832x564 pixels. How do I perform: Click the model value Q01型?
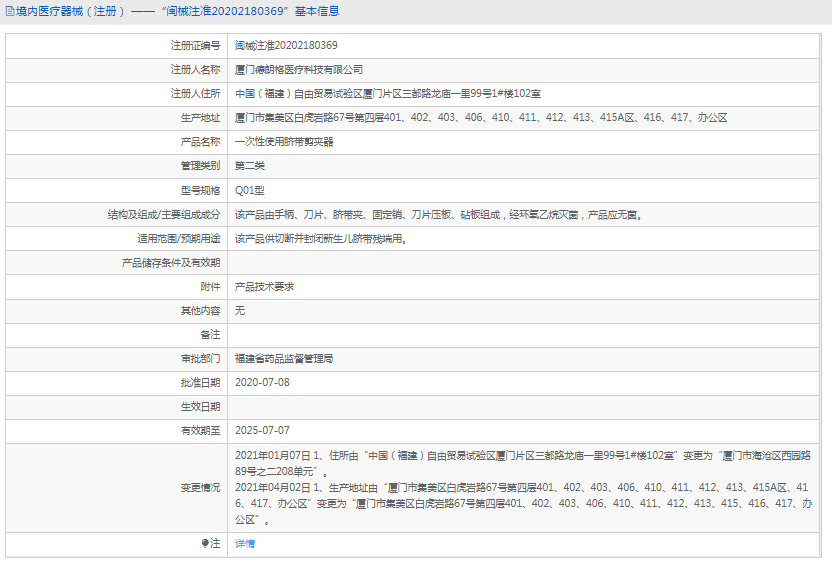[249, 190]
